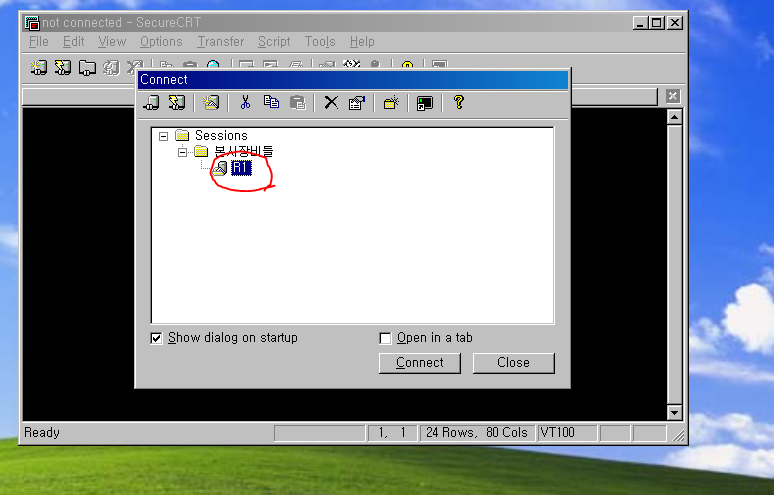Click Ready text in status bar
The height and width of the screenshot is (495, 774).
[42, 433]
